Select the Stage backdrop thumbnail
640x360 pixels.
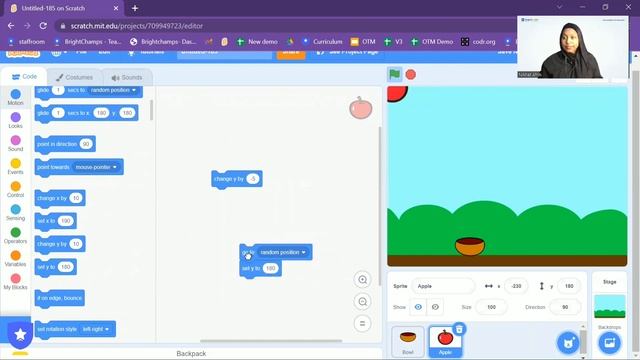pos(609,306)
